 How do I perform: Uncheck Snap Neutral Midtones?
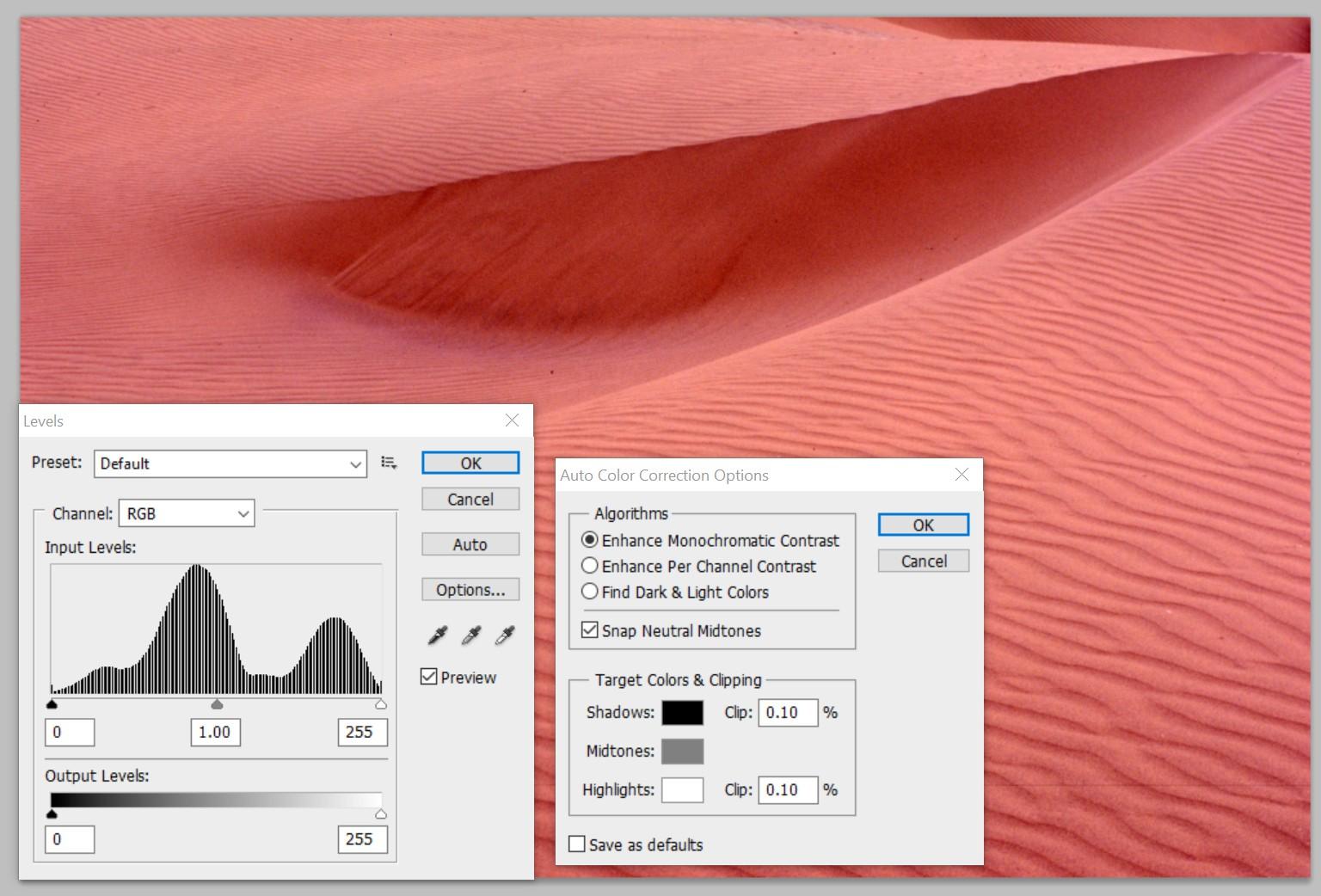pos(590,630)
